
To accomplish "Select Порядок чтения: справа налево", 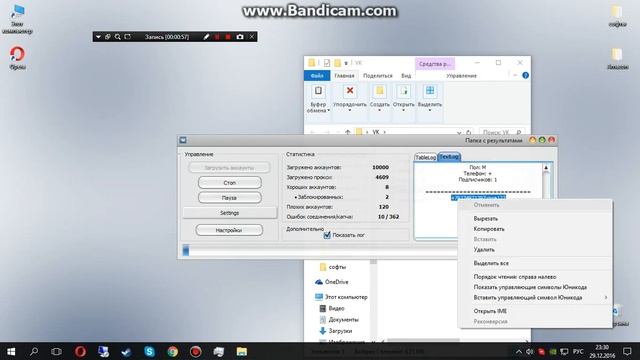I will pyautogui.click(x=515, y=277).
